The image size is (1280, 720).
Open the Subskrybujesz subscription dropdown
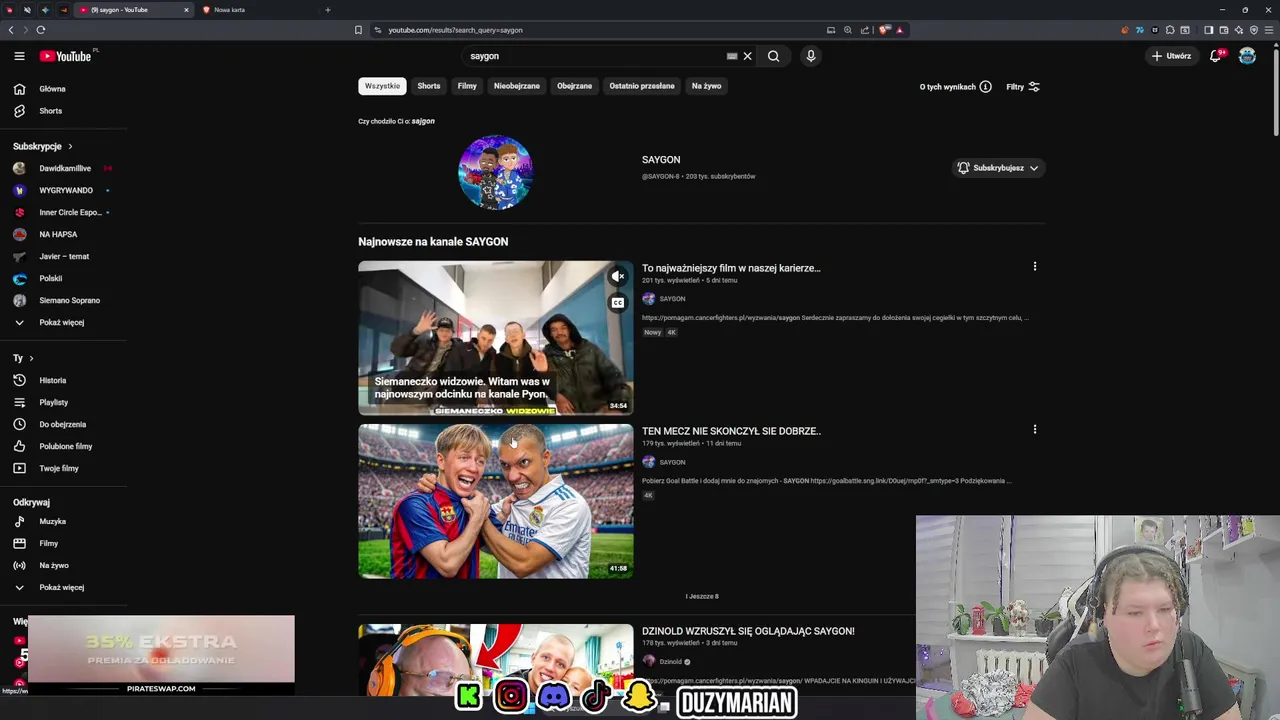pyautogui.click(x=998, y=168)
